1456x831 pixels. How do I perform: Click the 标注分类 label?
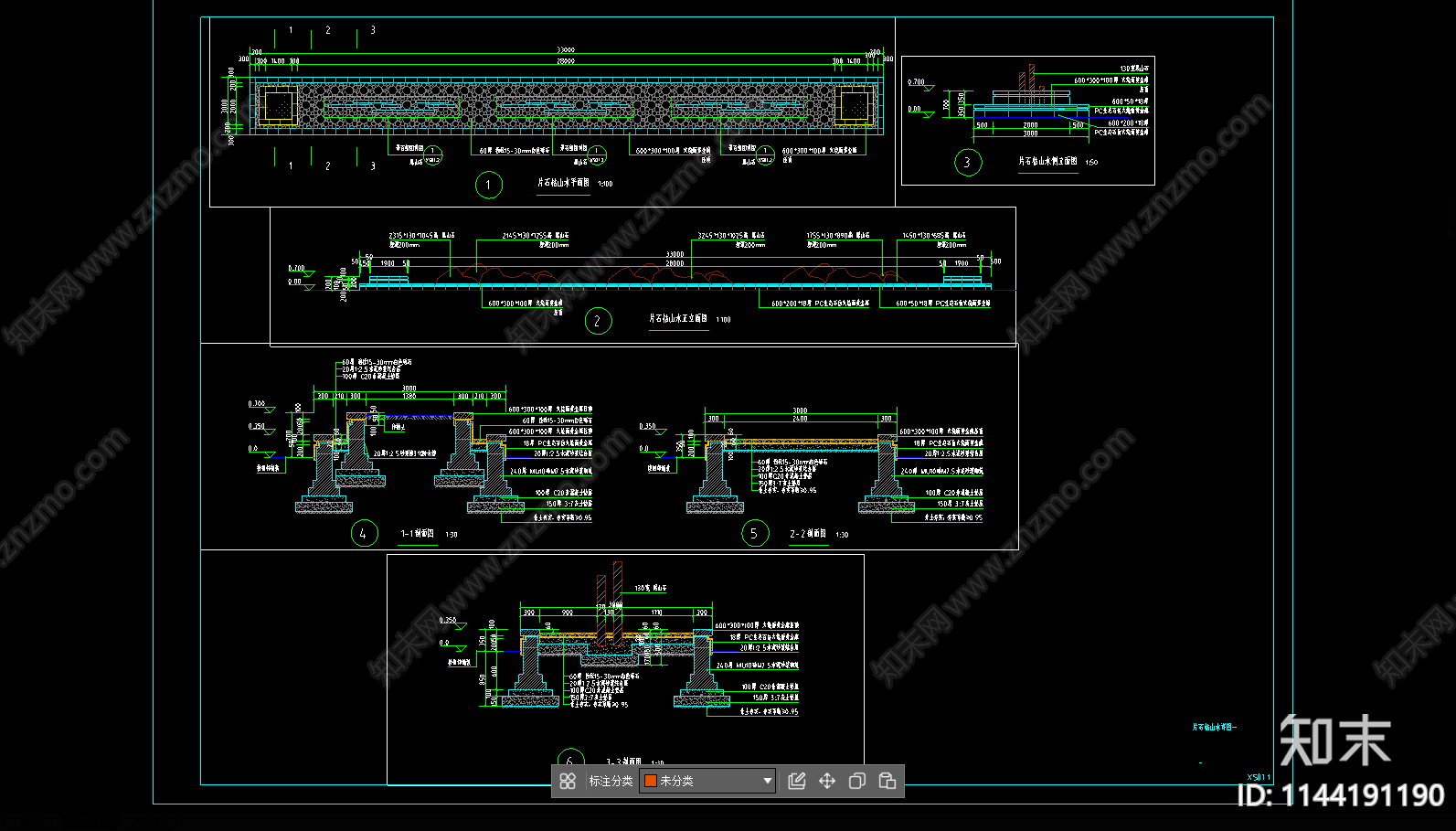pyautogui.click(x=611, y=781)
